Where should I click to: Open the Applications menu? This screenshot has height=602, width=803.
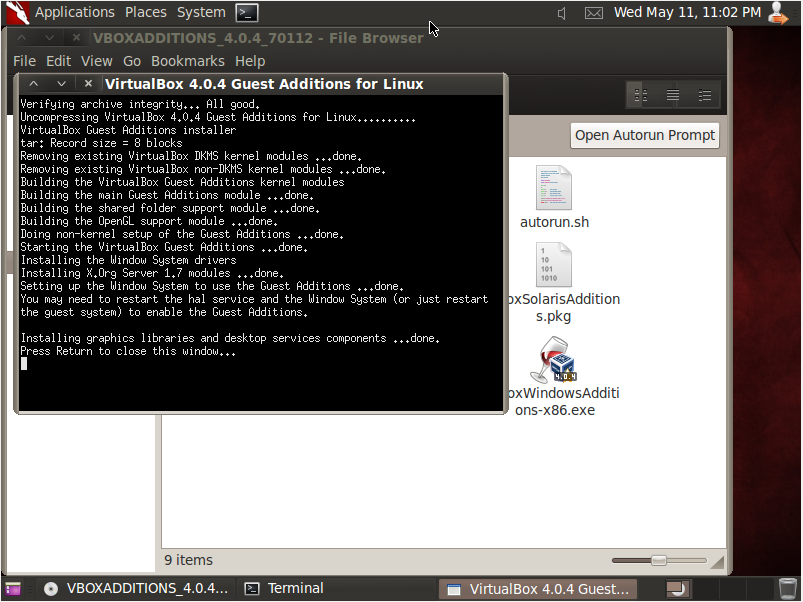75,12
